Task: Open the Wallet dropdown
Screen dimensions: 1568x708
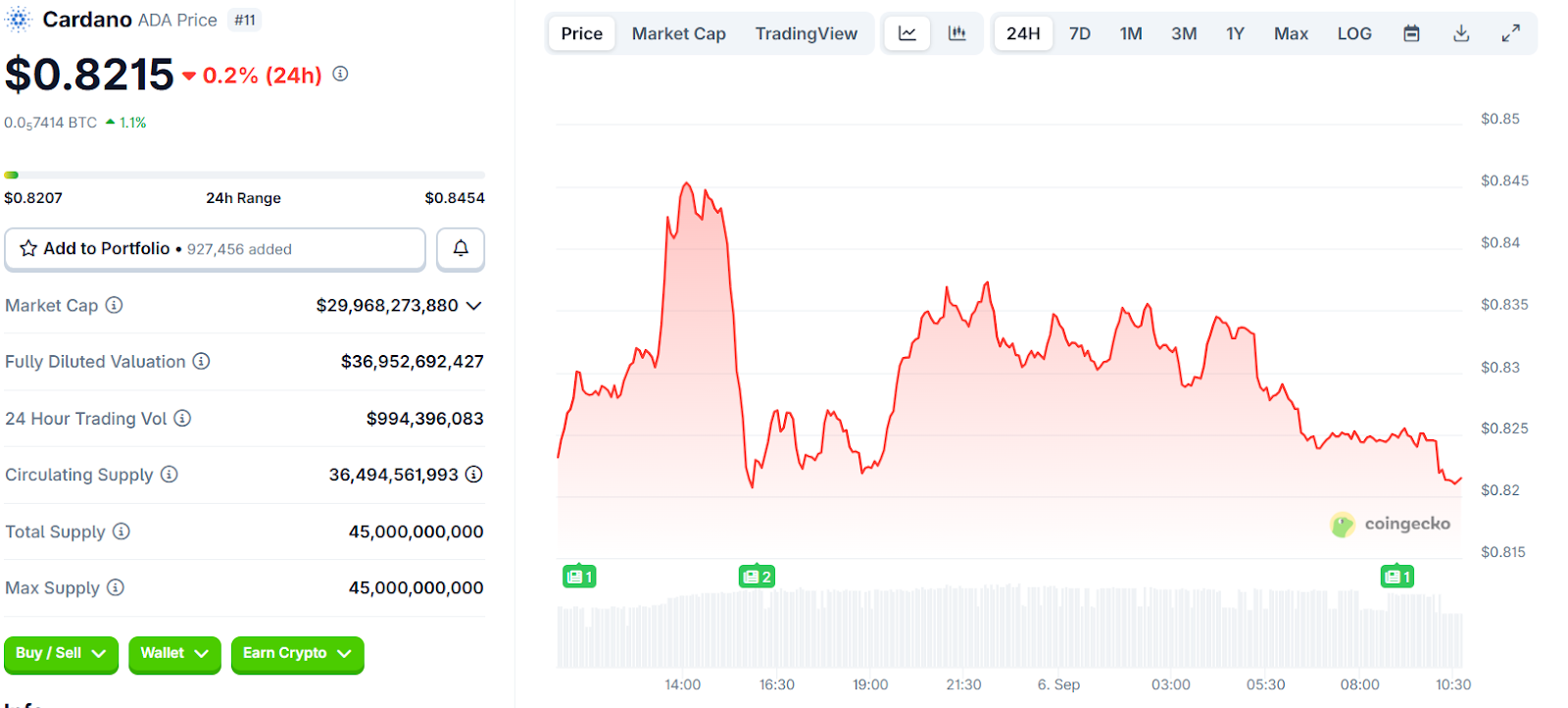Action: 173,654
